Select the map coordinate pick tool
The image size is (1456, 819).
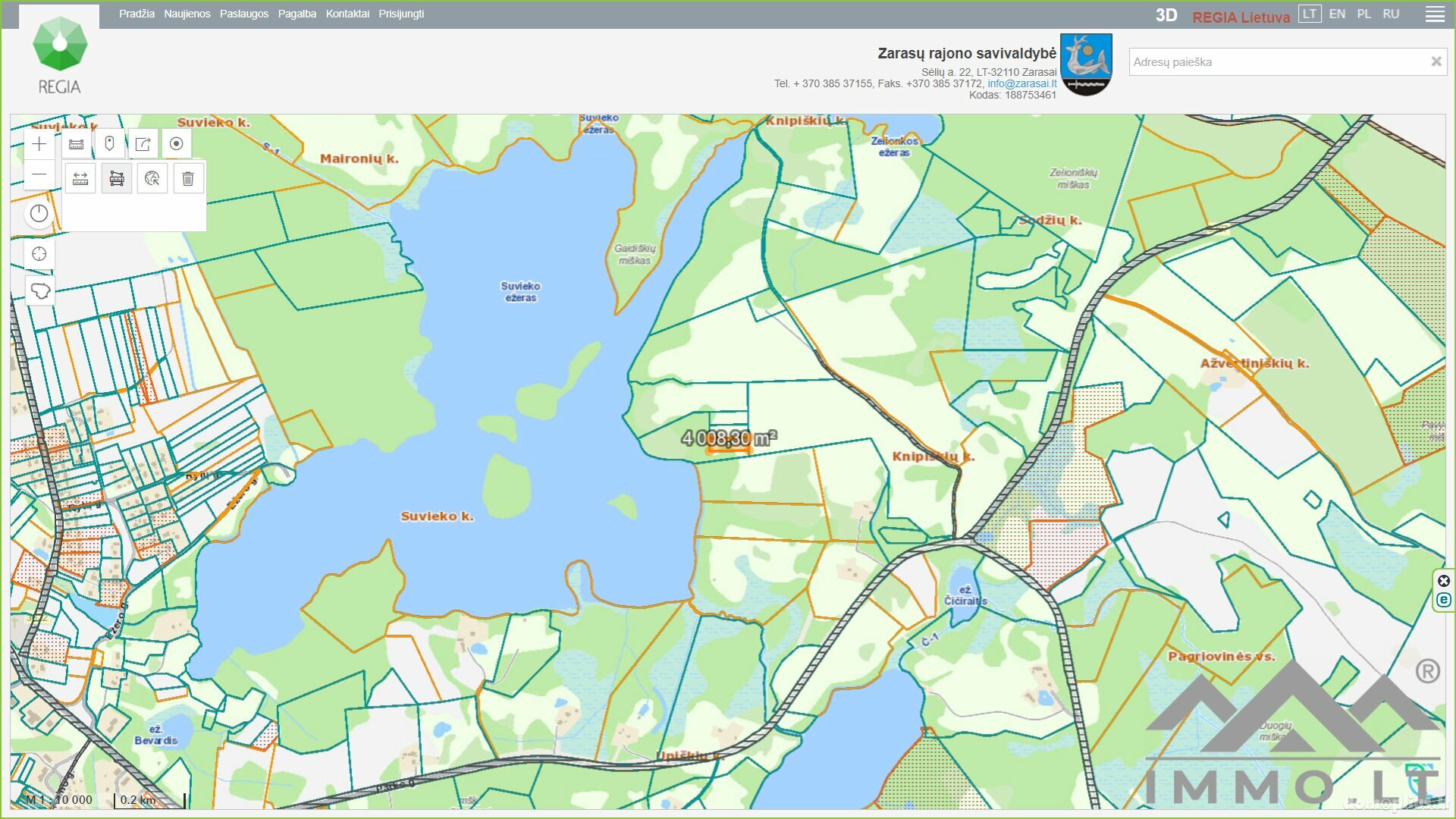152,179
